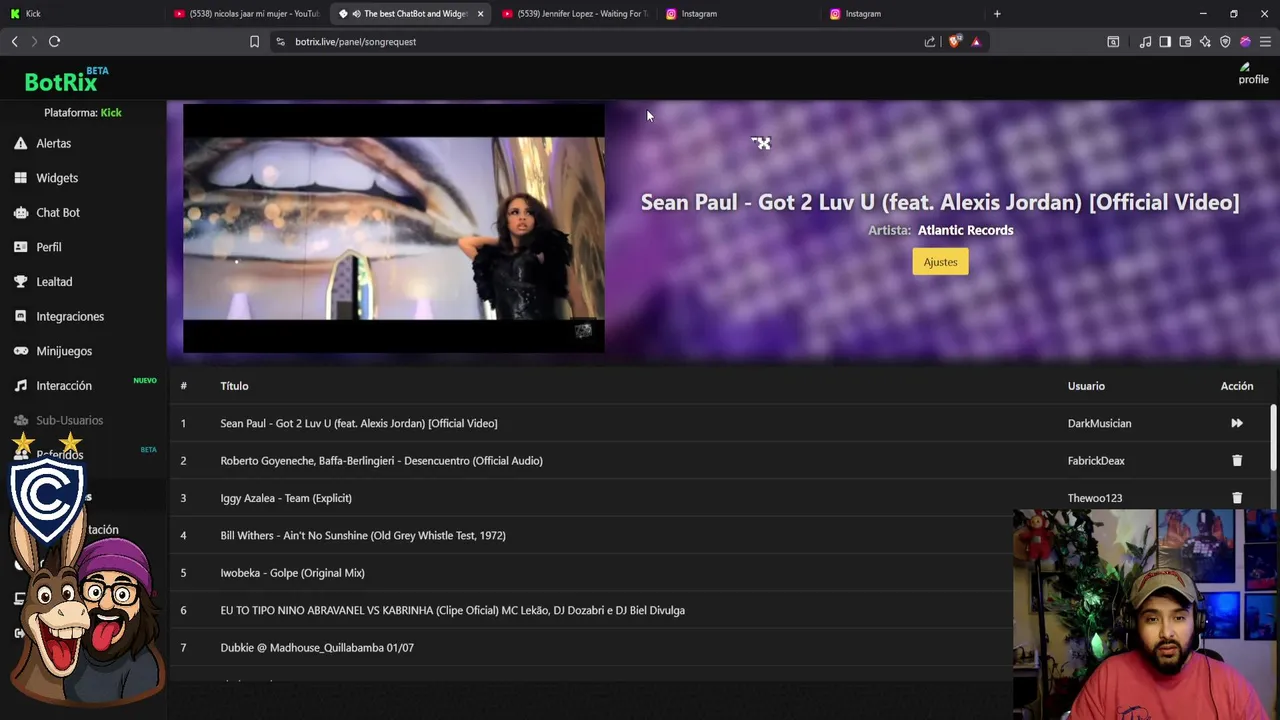Open a new browser tab
Screen dimensions: 1280x720
pos(997,14)
